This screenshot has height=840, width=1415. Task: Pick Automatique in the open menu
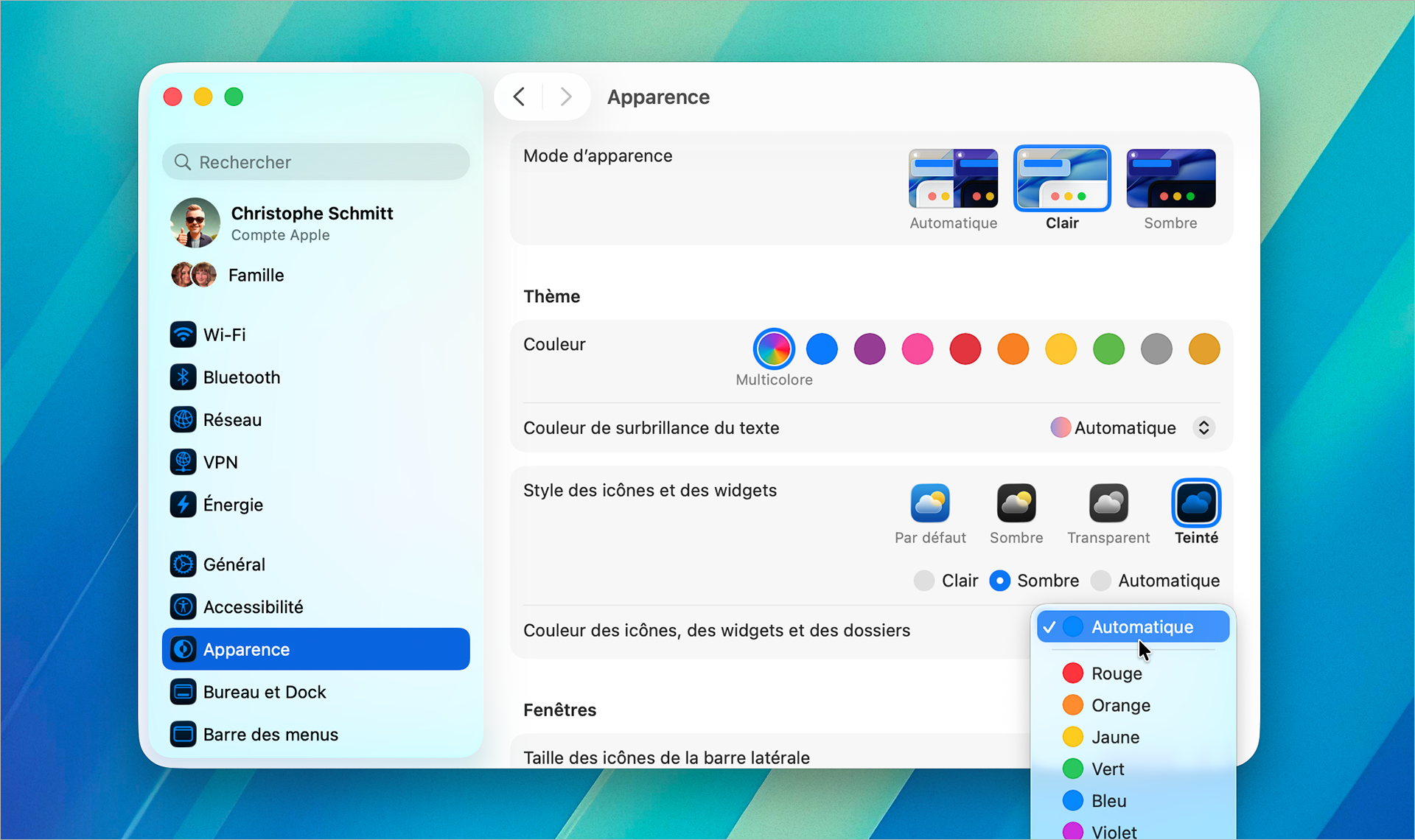1141,627
